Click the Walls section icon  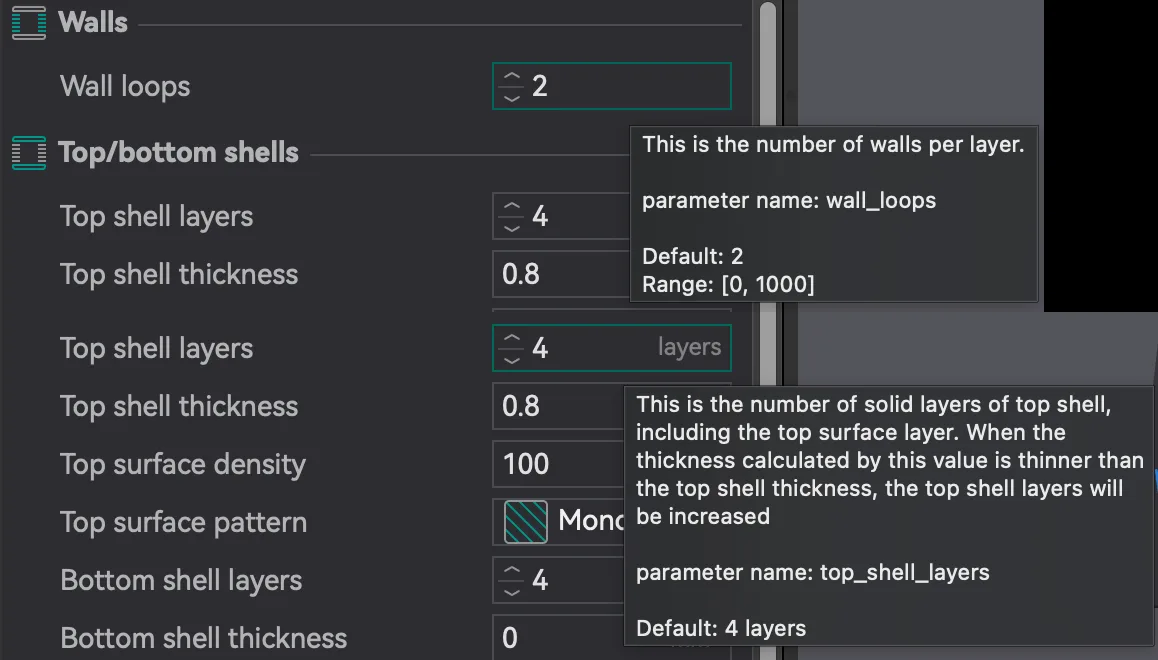click(x=29, y=22)
